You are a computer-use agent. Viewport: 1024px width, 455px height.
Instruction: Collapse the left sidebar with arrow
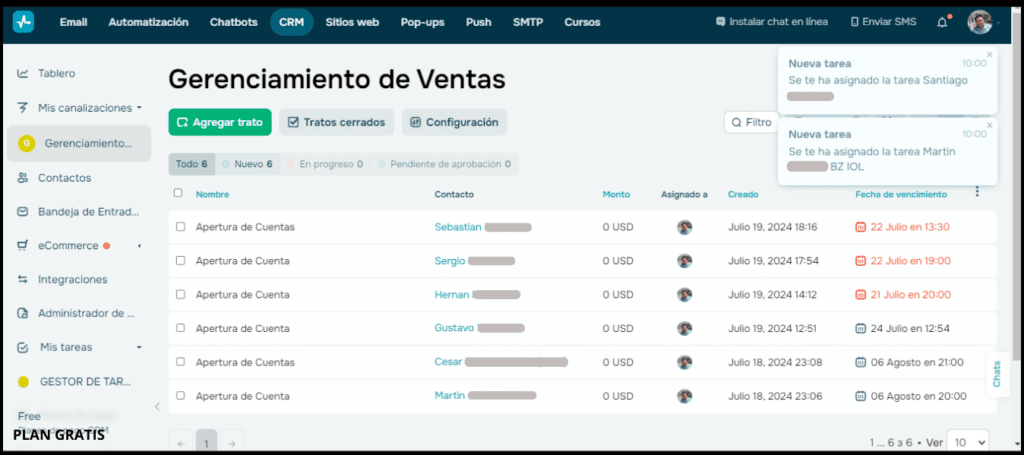pyautogui.click(x=156, y=406)
